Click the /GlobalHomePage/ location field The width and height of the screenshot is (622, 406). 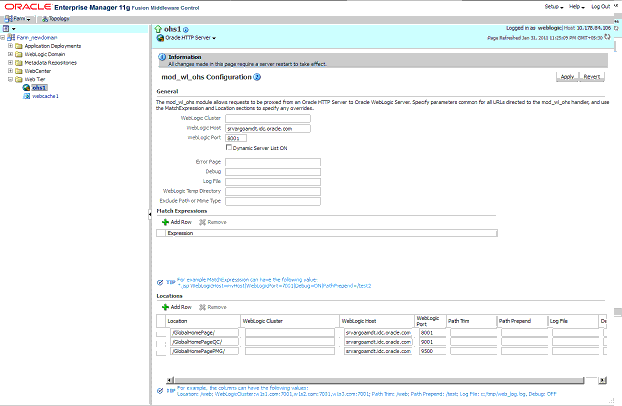point(204,333)
